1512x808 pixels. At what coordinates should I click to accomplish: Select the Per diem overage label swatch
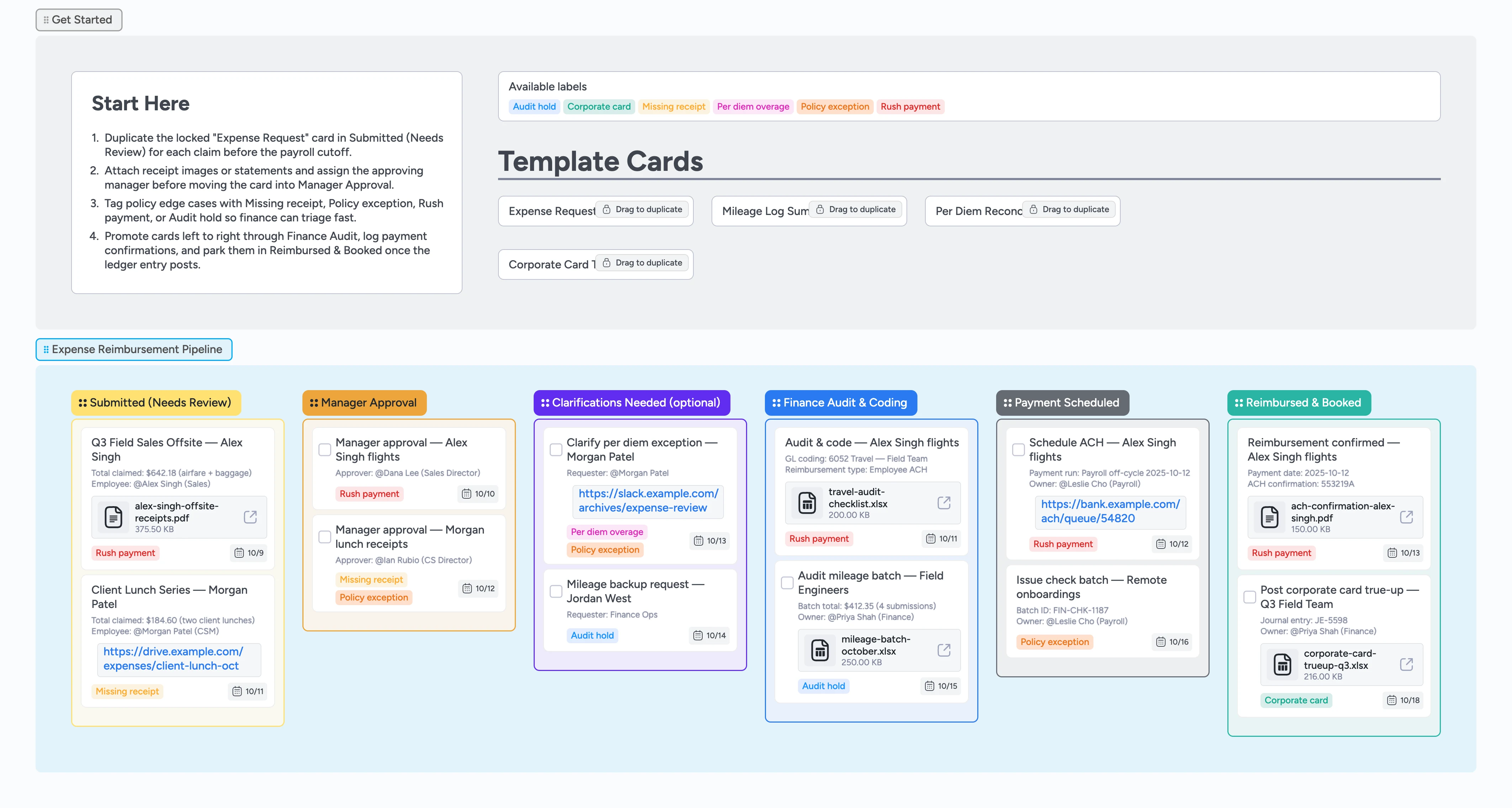(x=753, y=106)
